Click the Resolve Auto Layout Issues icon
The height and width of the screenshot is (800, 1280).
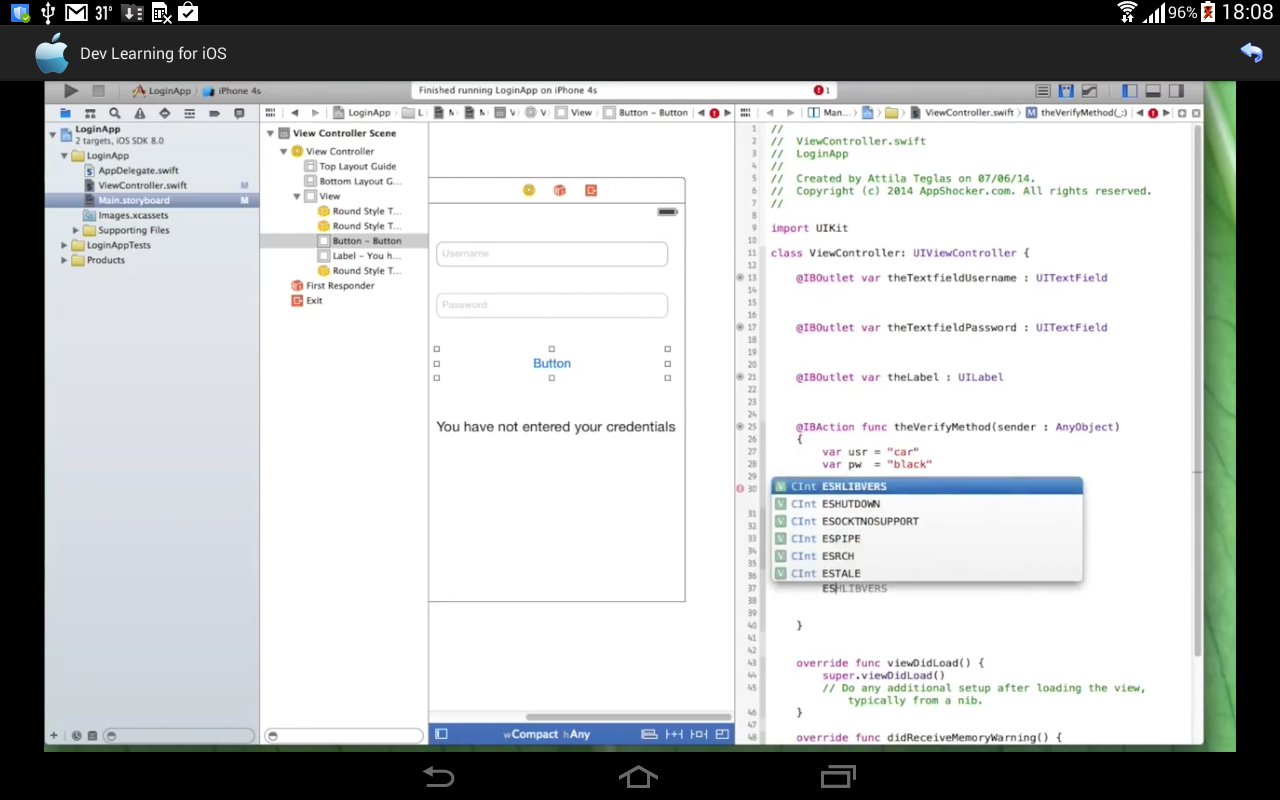(x=699, y=734)
